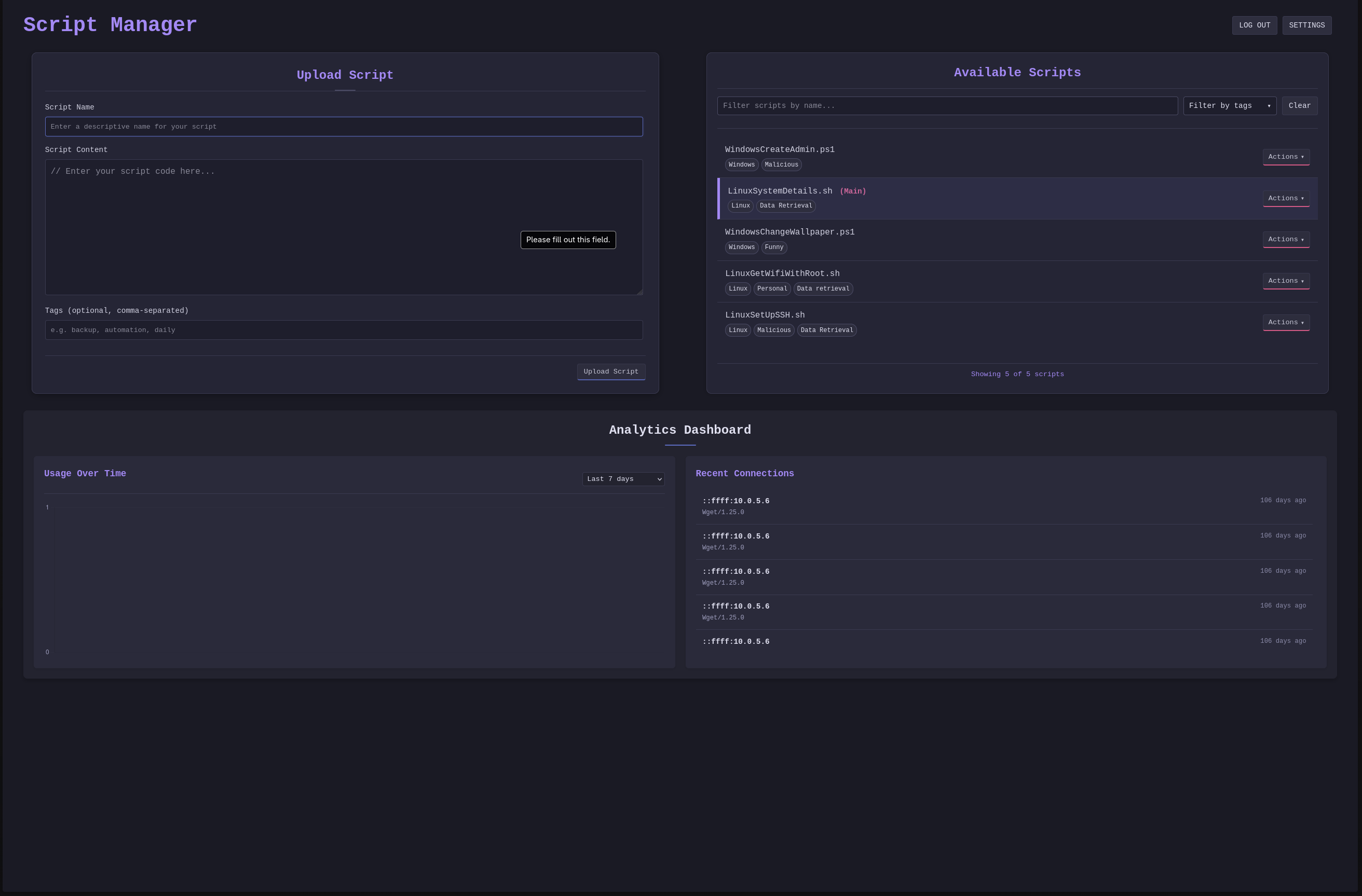Open the Actions dropdown for WindowsCreateAdmin.ps1
This screenshot has width=1362, height=896.
coord(1286,157)
